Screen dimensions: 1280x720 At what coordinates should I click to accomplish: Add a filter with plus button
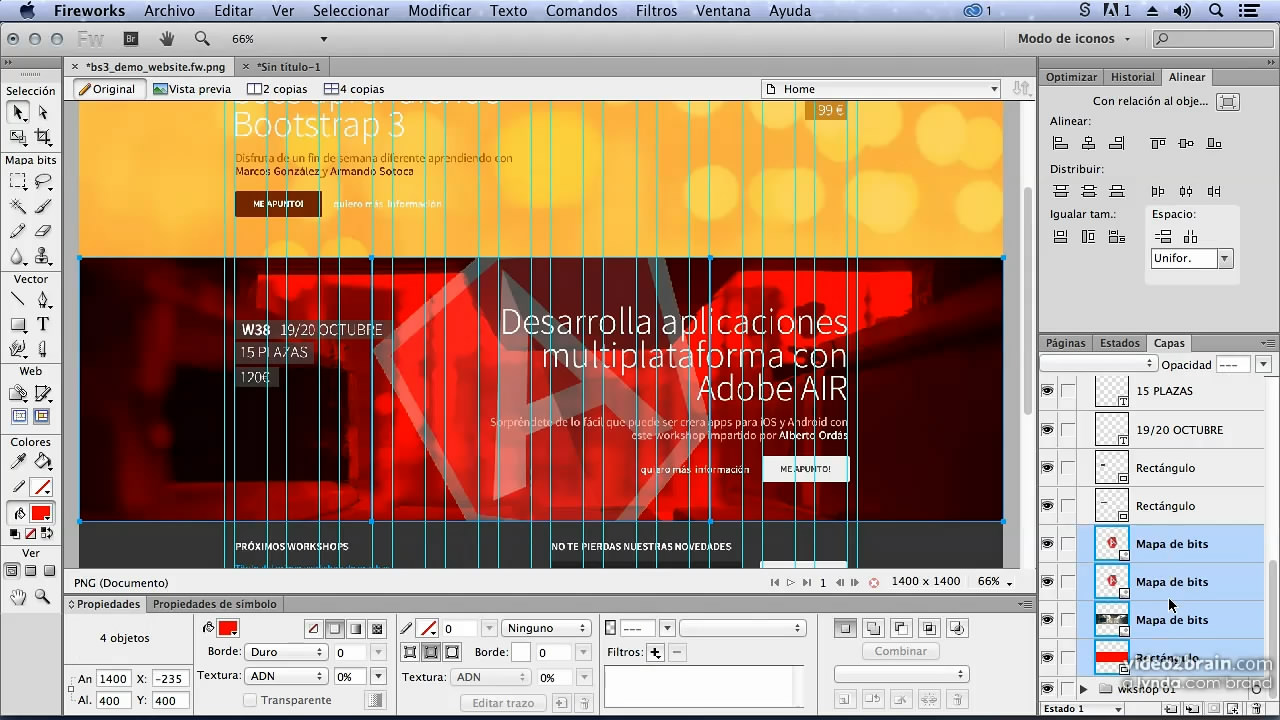[x=655, y=653]
